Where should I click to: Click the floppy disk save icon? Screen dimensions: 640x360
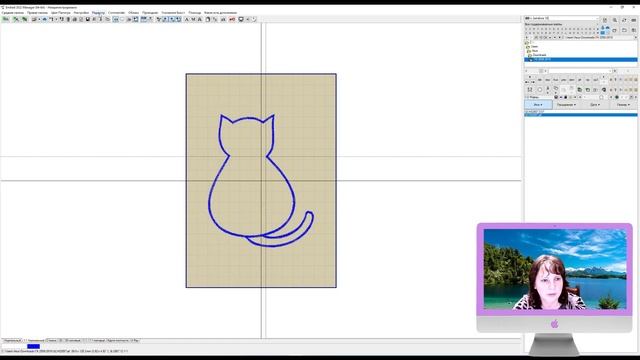point(87,19)
